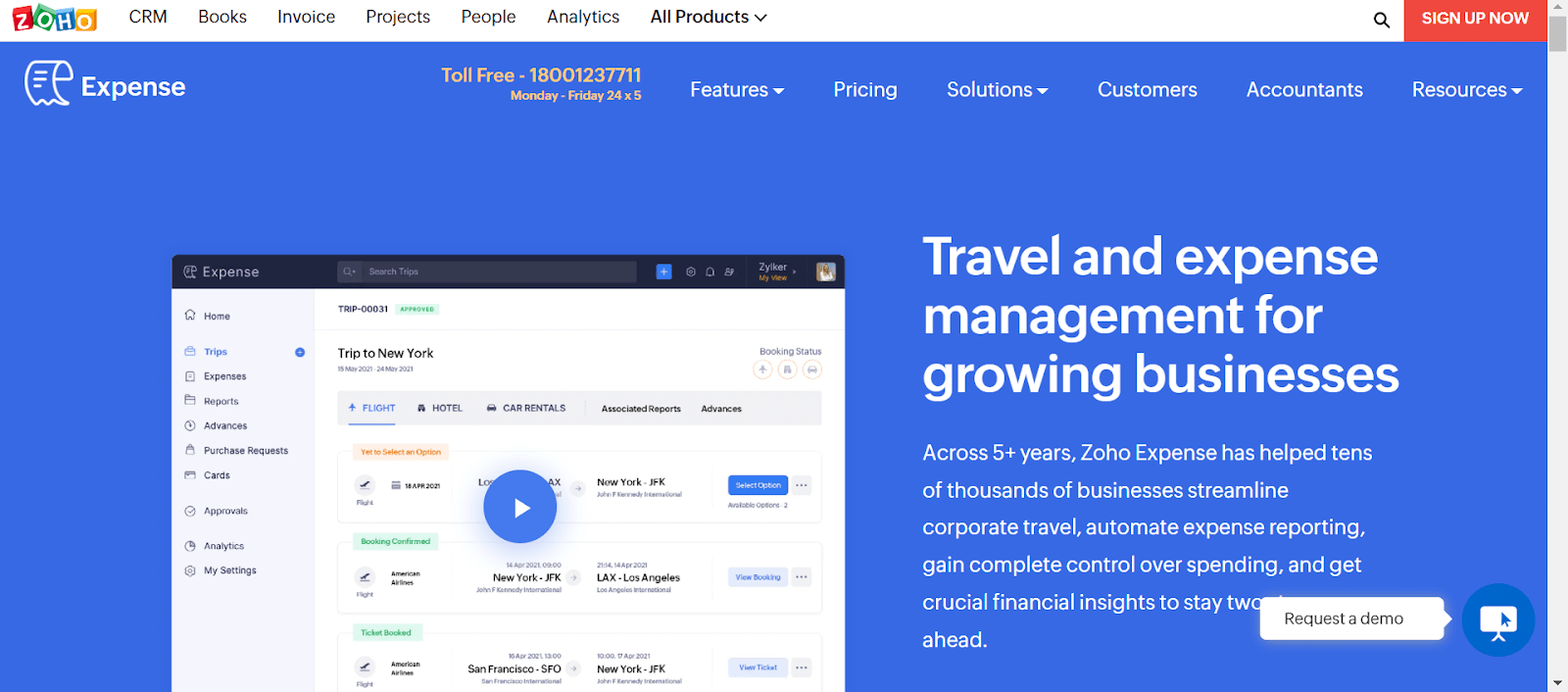The height and width of the screenshot is (692, 1568).
Task: Open the Pricing page
Action: point(865,90)
